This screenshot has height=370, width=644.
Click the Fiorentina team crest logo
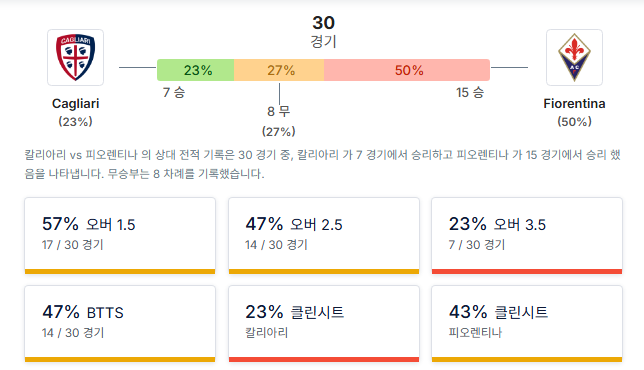(574, 57)
